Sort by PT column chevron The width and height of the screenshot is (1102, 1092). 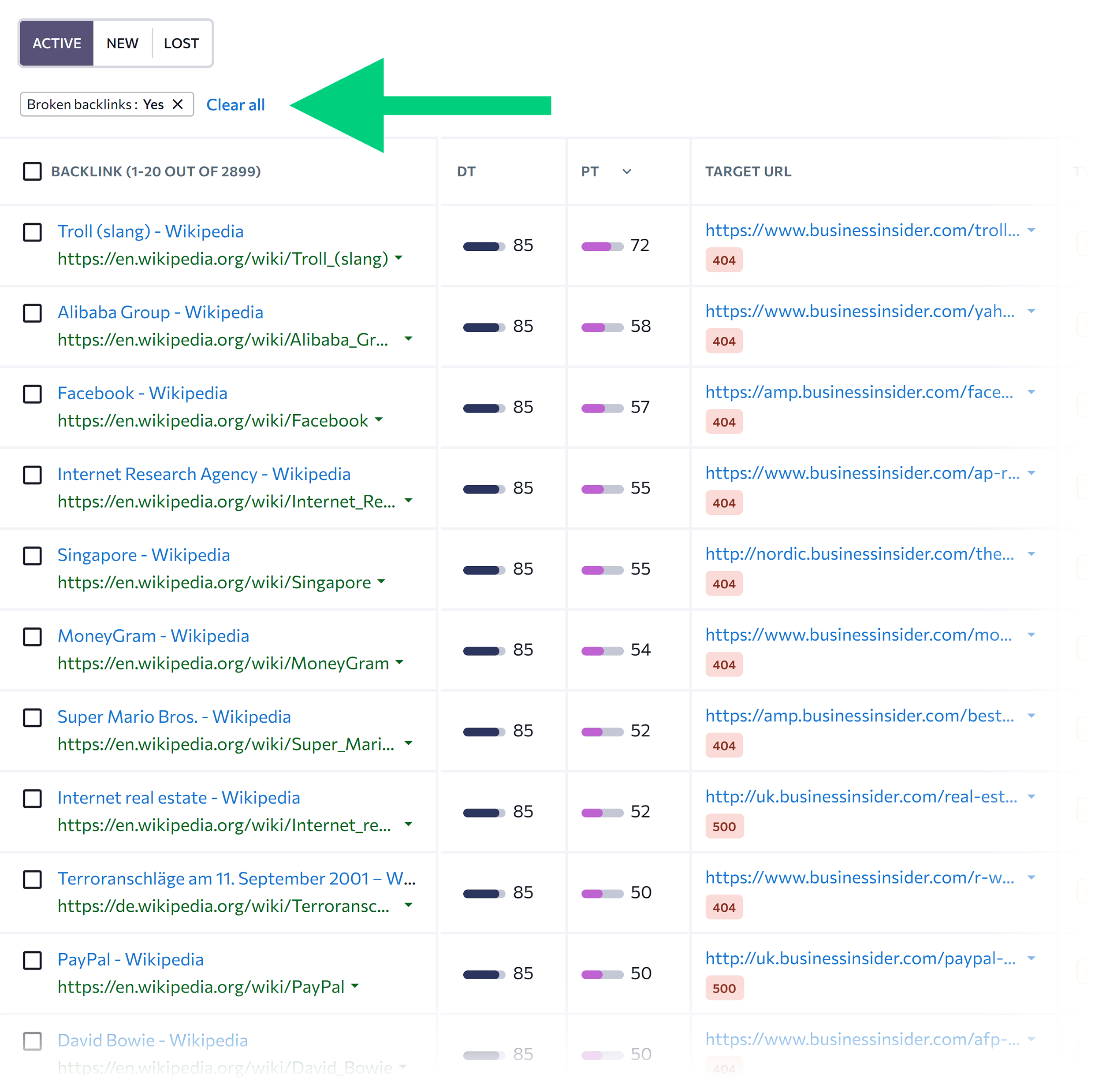pyautogui.click(x=627, y=171)
